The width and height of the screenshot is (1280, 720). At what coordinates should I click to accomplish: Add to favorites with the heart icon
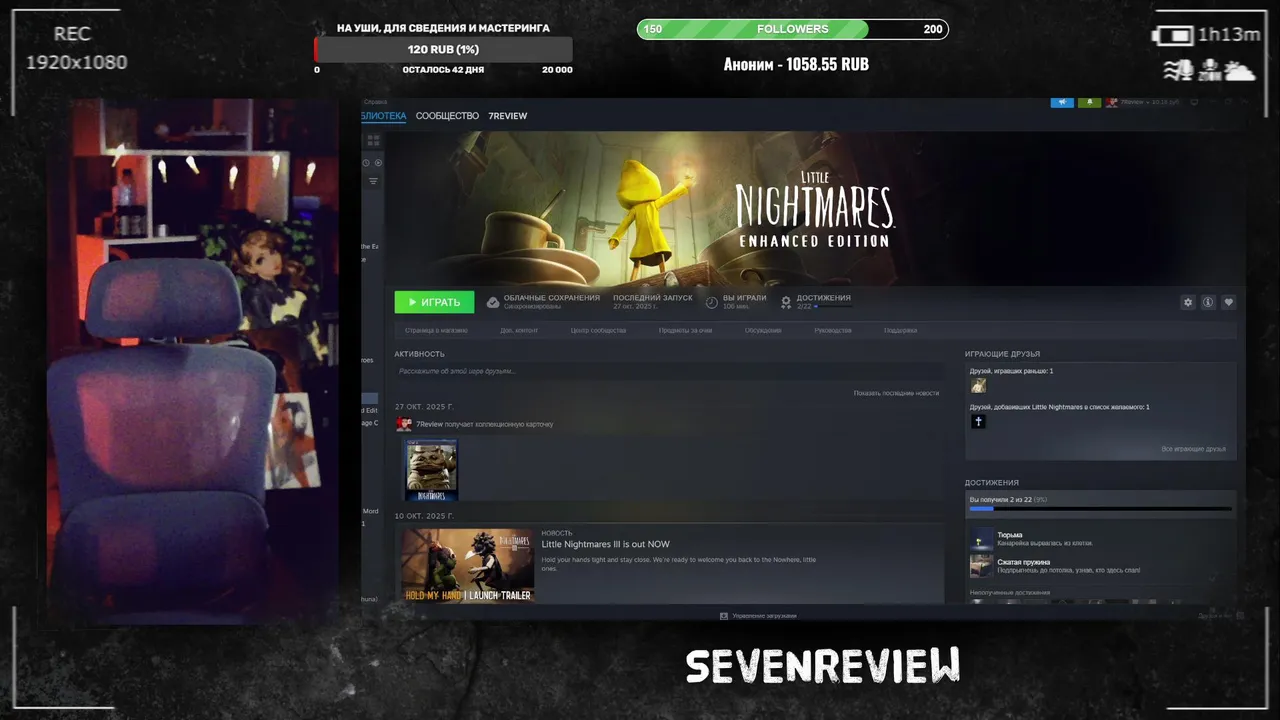[x=1229, y=302]
